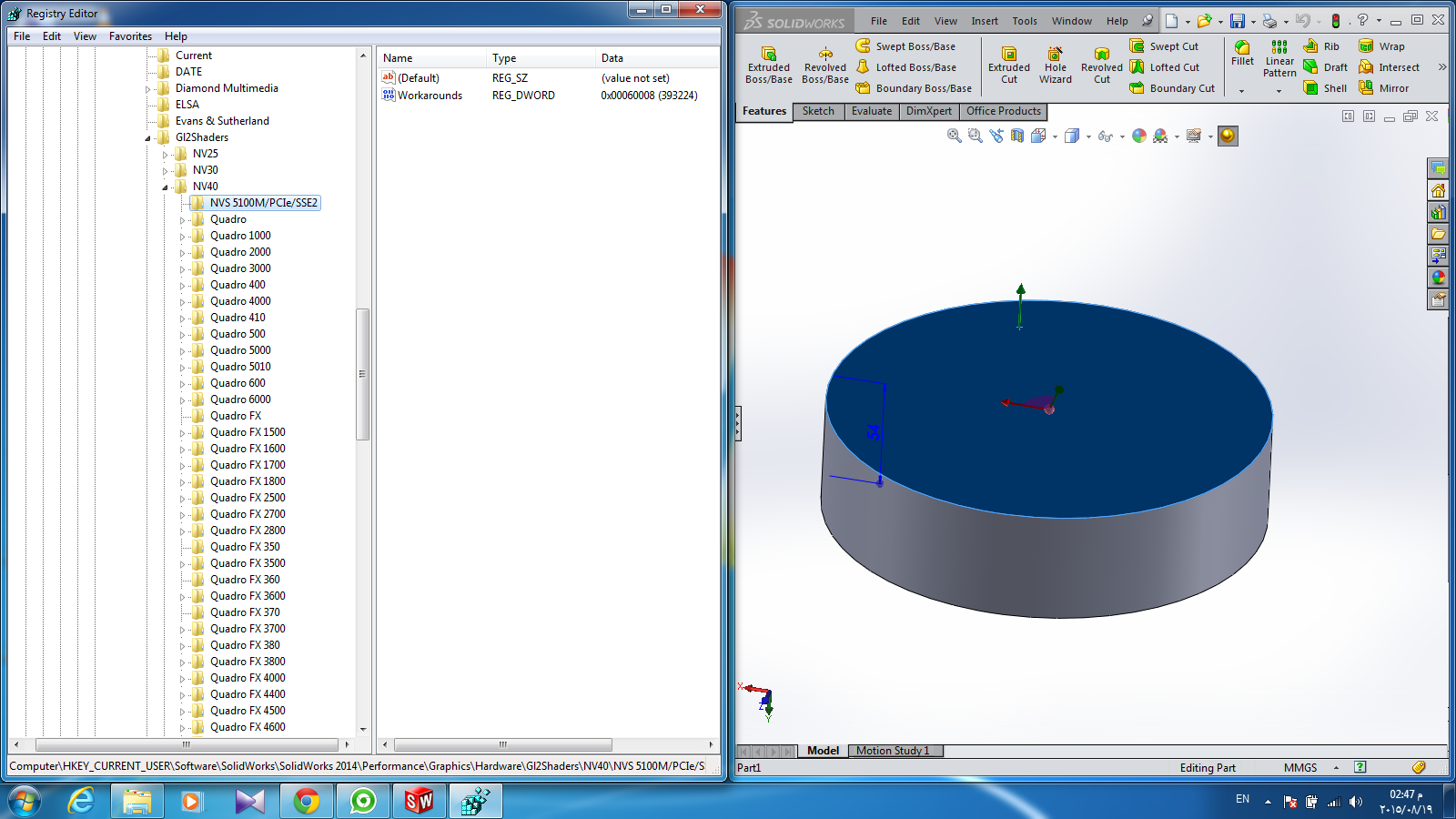Switch to the Sketch tab
The width and height of the screenshot is (1456, 819).
[818, 111]
